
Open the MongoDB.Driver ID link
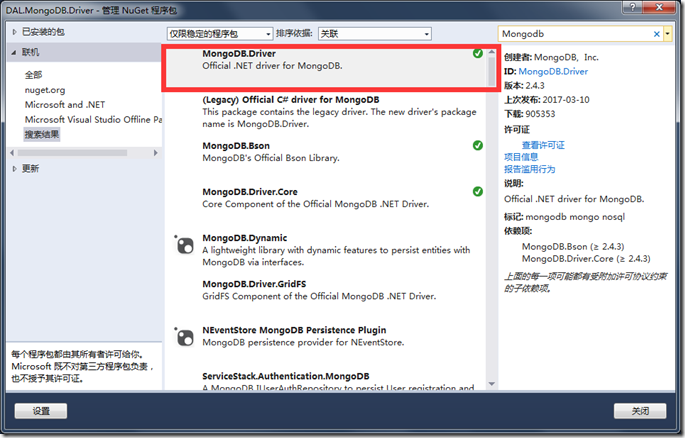point(553,71)
